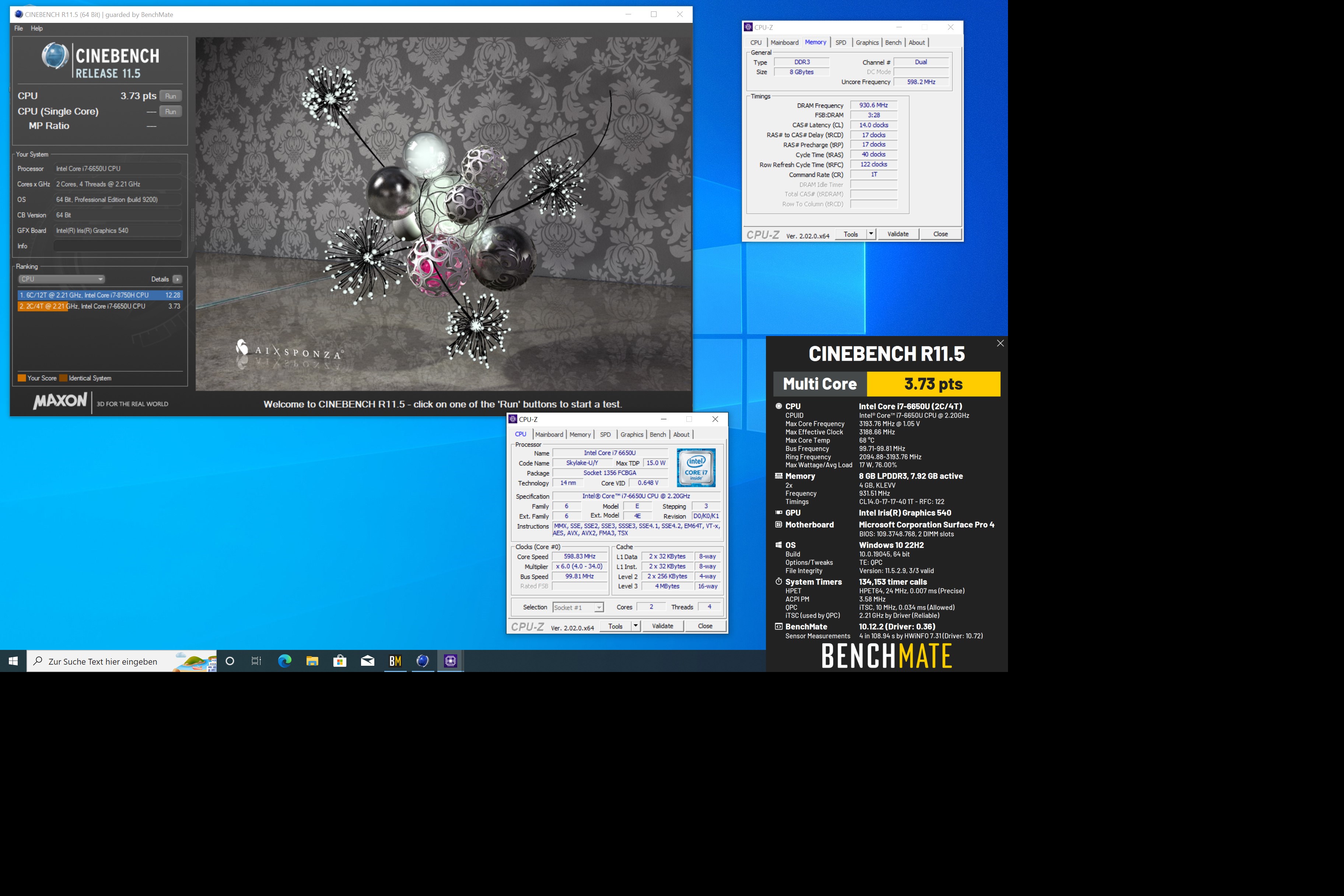Click the 3.73 pts Multi Core score
This screenshot has height=896, width=1344.
pos(933,384)
